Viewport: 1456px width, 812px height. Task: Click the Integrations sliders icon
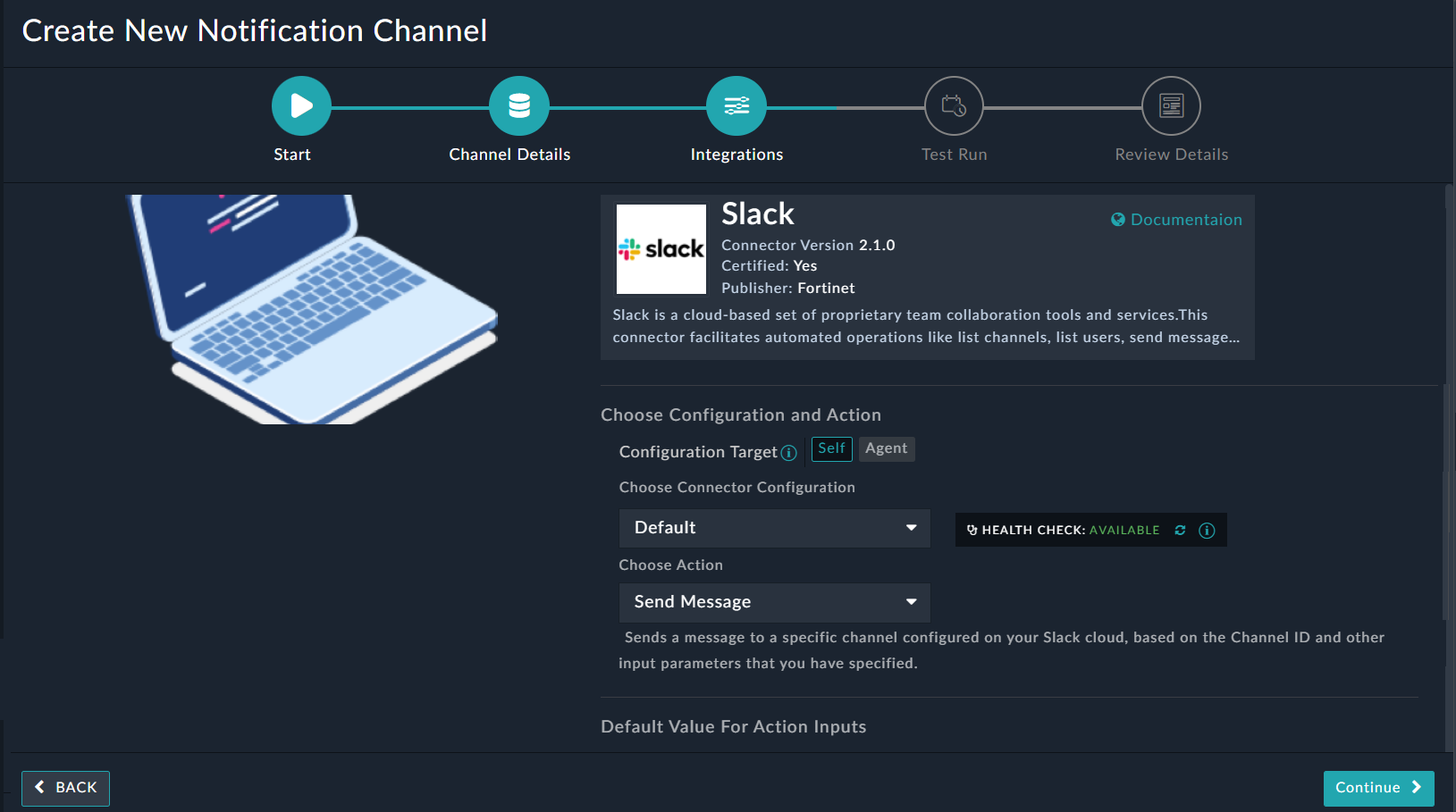pos(736,105)
